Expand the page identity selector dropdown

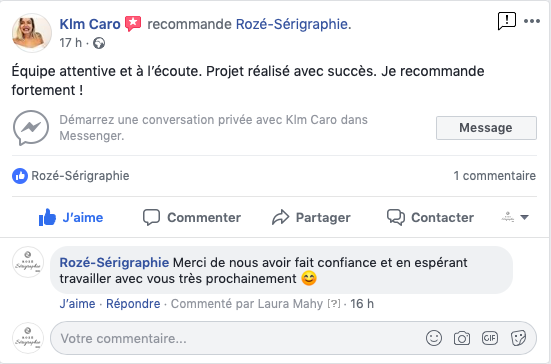(x=515, y=217)
